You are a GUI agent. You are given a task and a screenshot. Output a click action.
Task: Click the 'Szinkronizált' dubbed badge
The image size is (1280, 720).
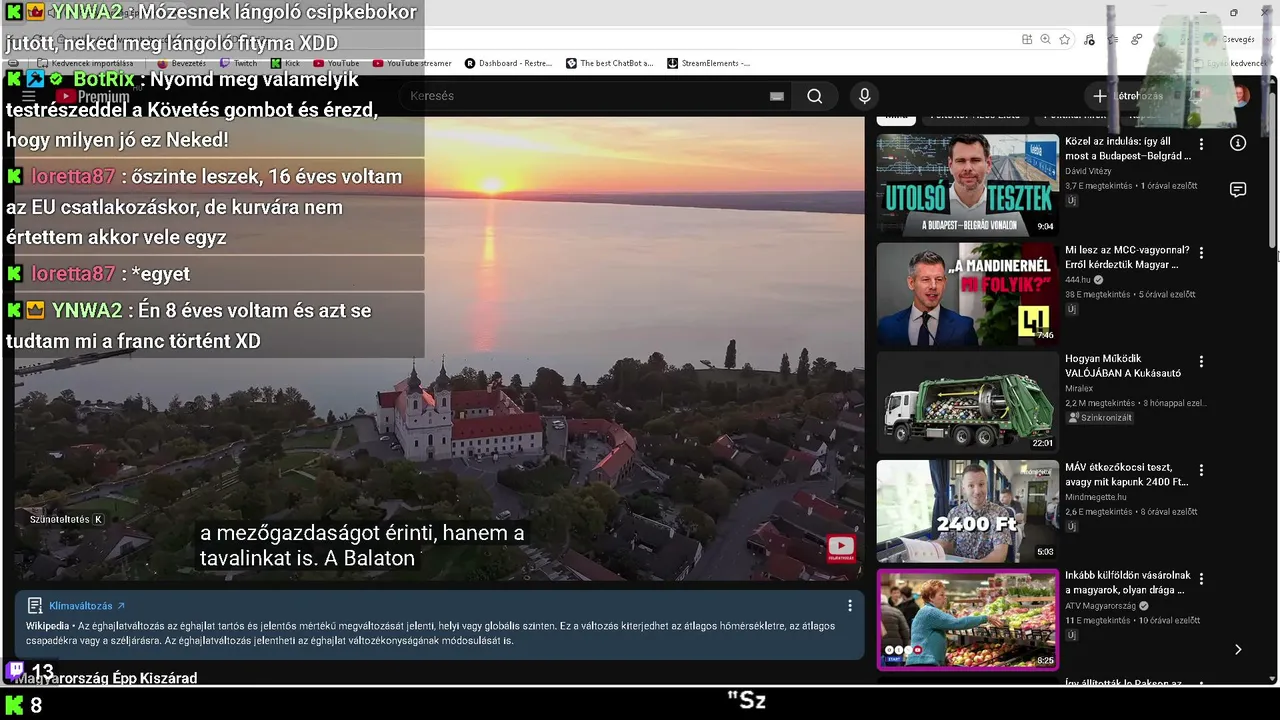[1100, 418]
